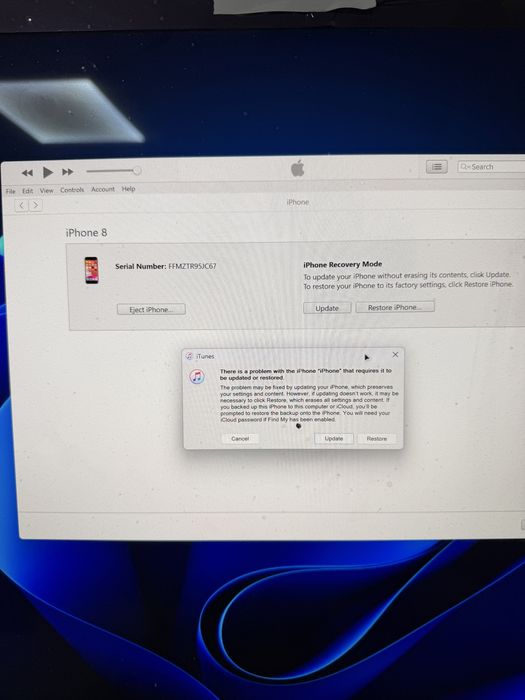This screenshot has height=700, width=525.
Task: Open the Account menu
Action: coord(103,189)
